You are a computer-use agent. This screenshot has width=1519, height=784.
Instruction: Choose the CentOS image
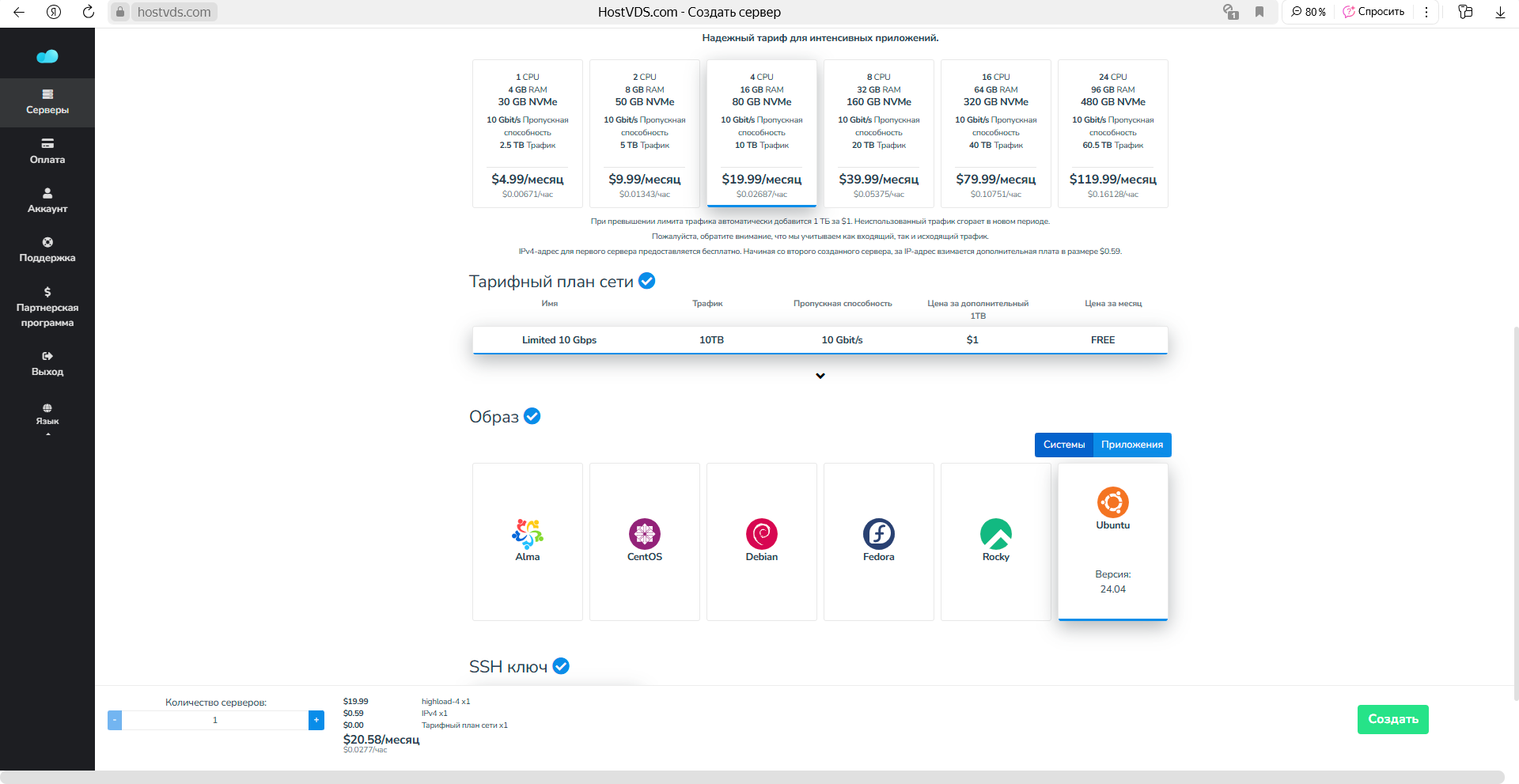645,542
